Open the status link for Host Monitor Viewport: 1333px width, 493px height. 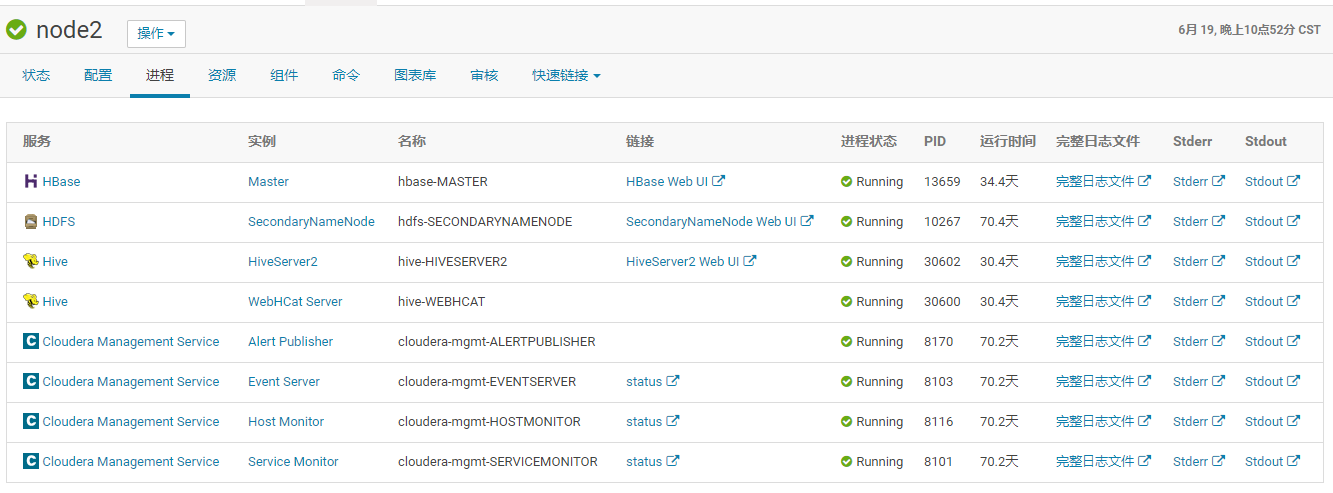652,422
